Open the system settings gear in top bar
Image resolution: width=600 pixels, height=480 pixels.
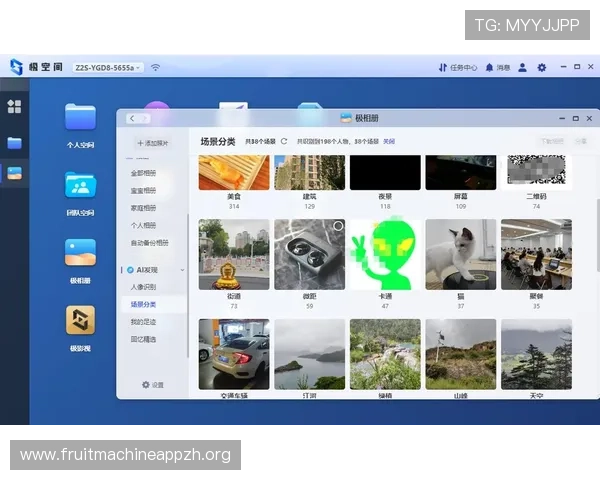point(541,68)
